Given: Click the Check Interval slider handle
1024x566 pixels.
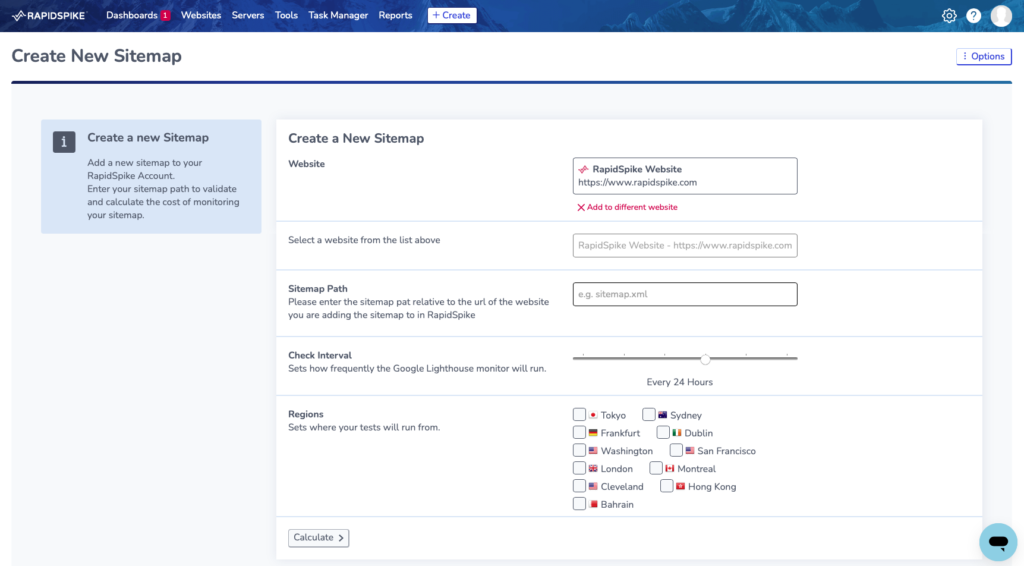Looking at the screenshot, I should click(705, 359).
